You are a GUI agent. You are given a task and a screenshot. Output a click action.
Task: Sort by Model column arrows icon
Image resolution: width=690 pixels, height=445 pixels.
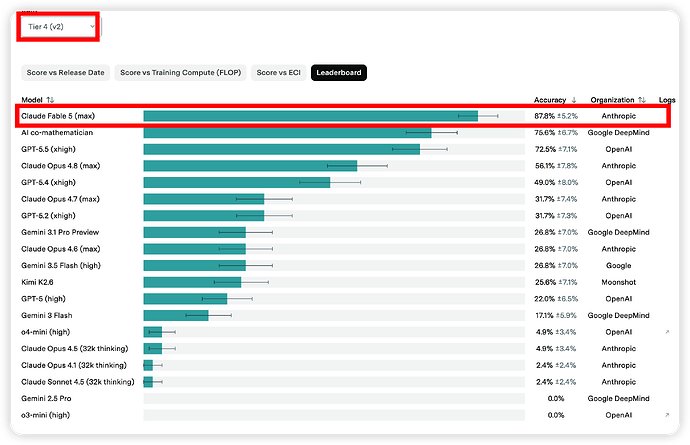[x=50, y=100]
